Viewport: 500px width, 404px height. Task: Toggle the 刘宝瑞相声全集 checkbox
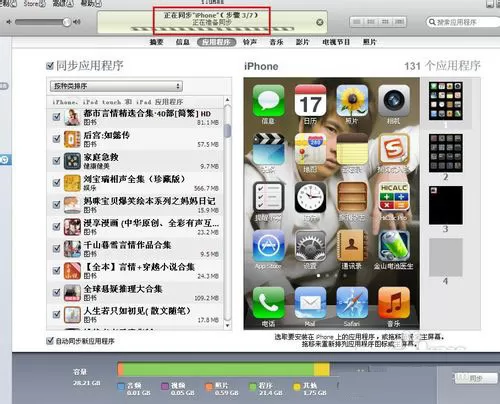pos(57,183)
